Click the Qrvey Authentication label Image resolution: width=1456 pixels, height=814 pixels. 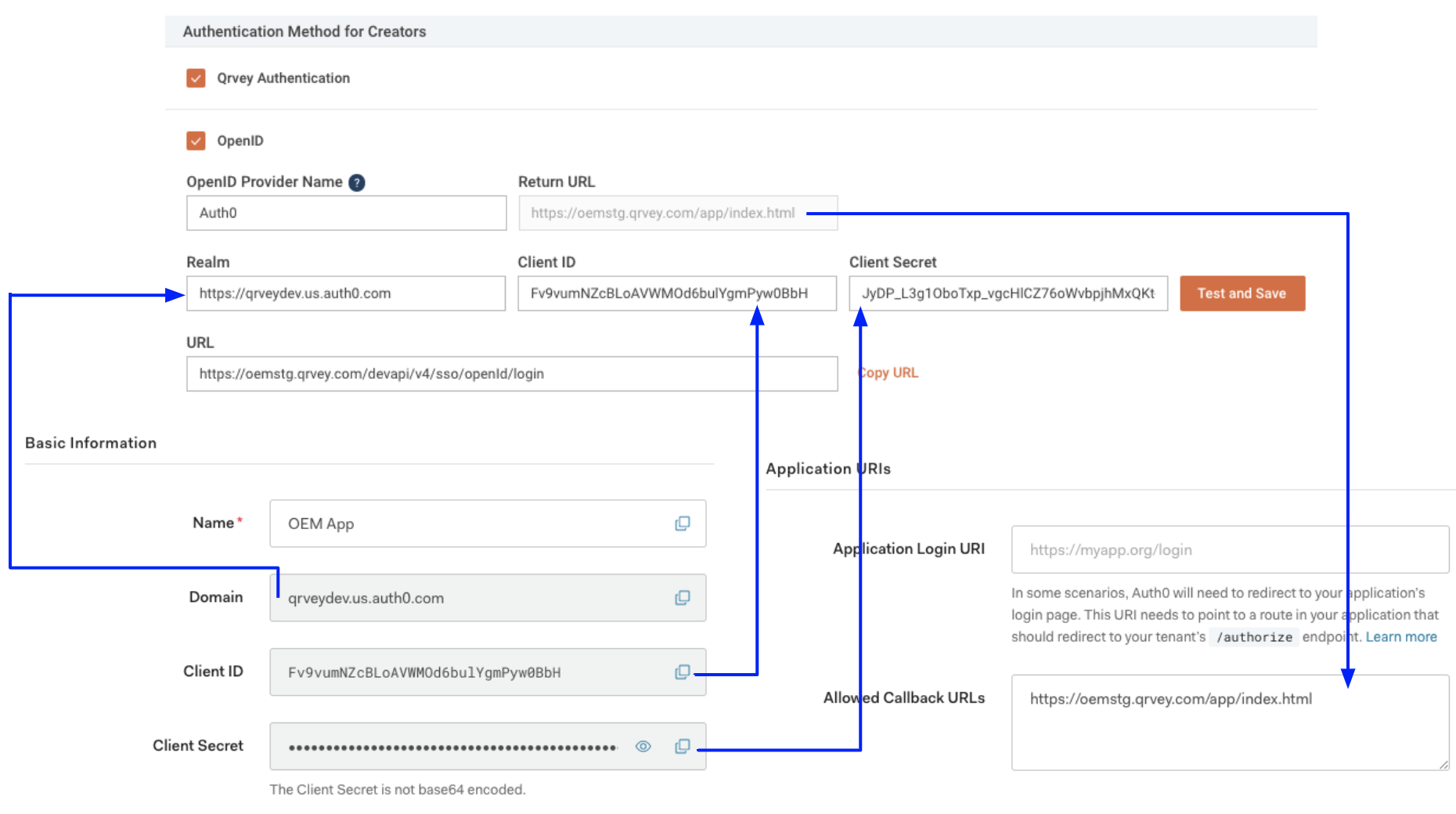pyautogui.click(x=283, y=78)
